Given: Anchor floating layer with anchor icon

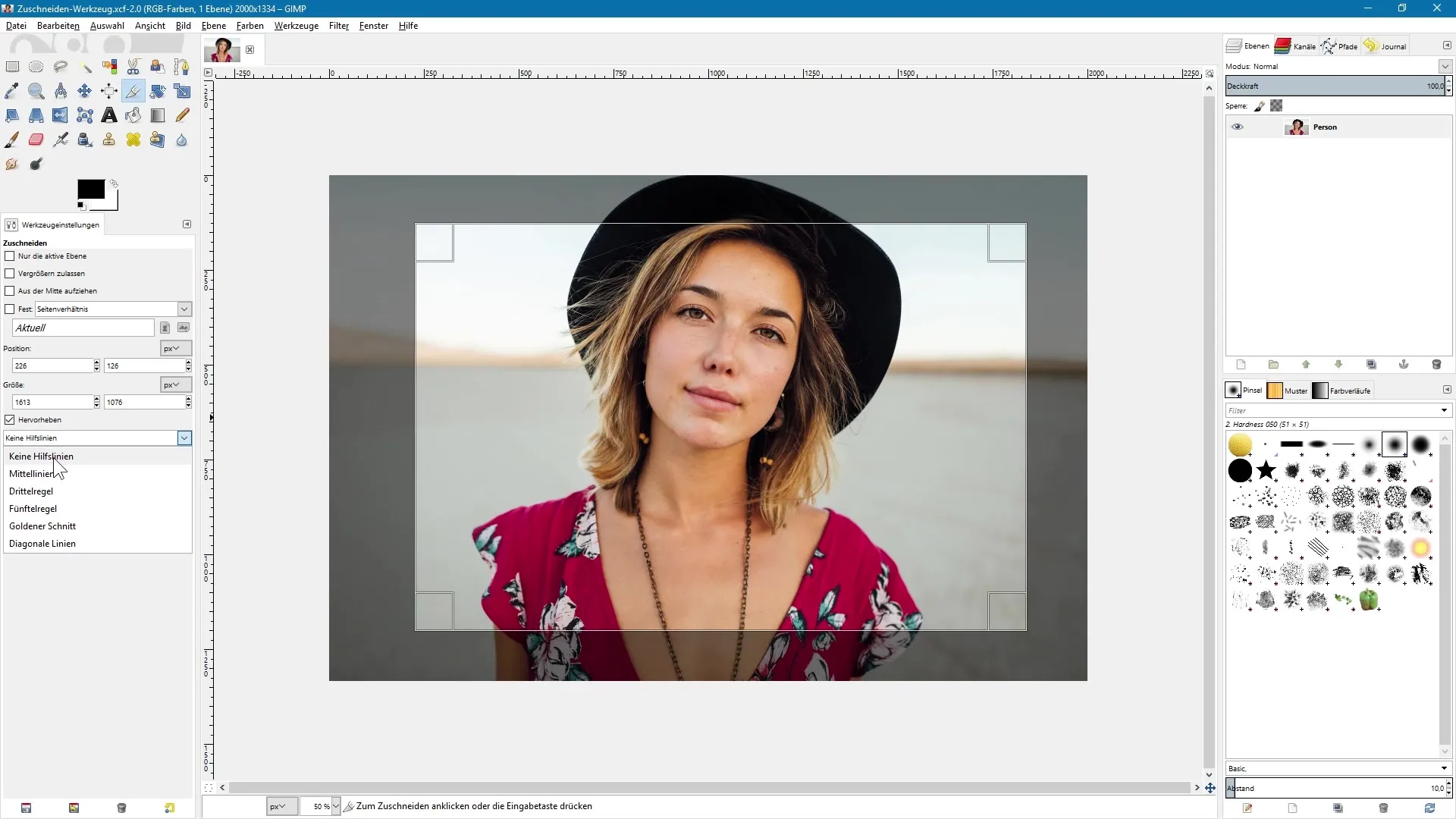Looking at the screenshot, I should [x=1404, y=365].
